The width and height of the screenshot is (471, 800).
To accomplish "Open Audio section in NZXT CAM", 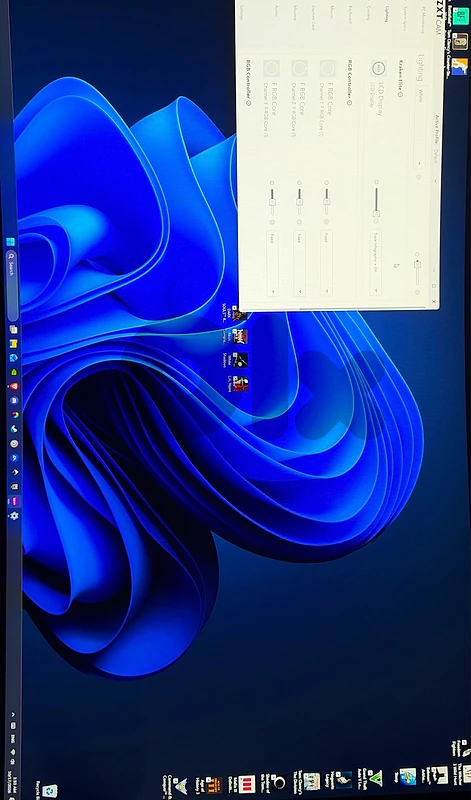I will pos(276,11).
